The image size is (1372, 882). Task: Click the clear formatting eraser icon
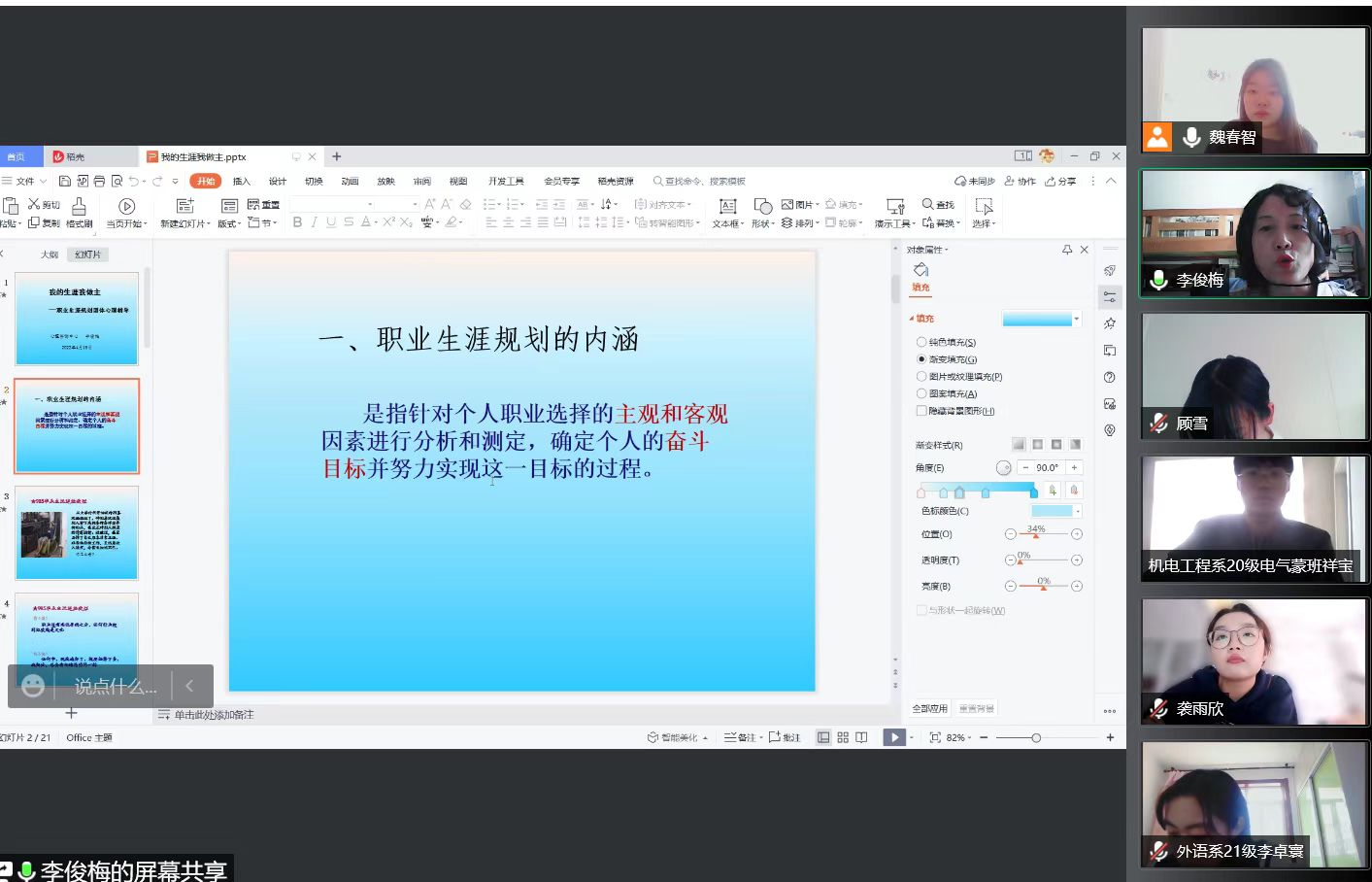pyautogui.click(x=465, y=204)
